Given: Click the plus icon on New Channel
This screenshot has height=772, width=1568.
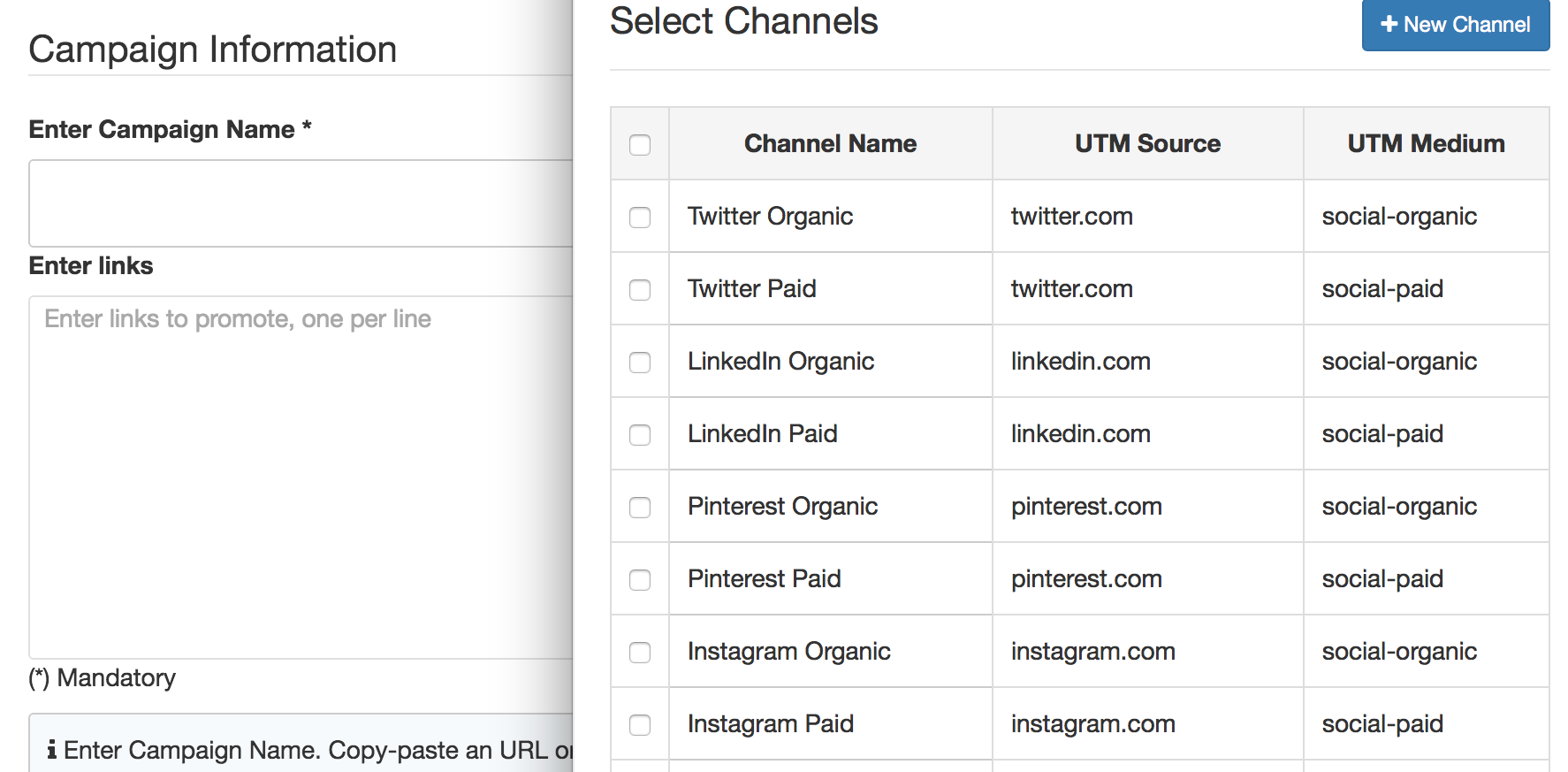Looking at the screenshot, I should coord(1389,25).
